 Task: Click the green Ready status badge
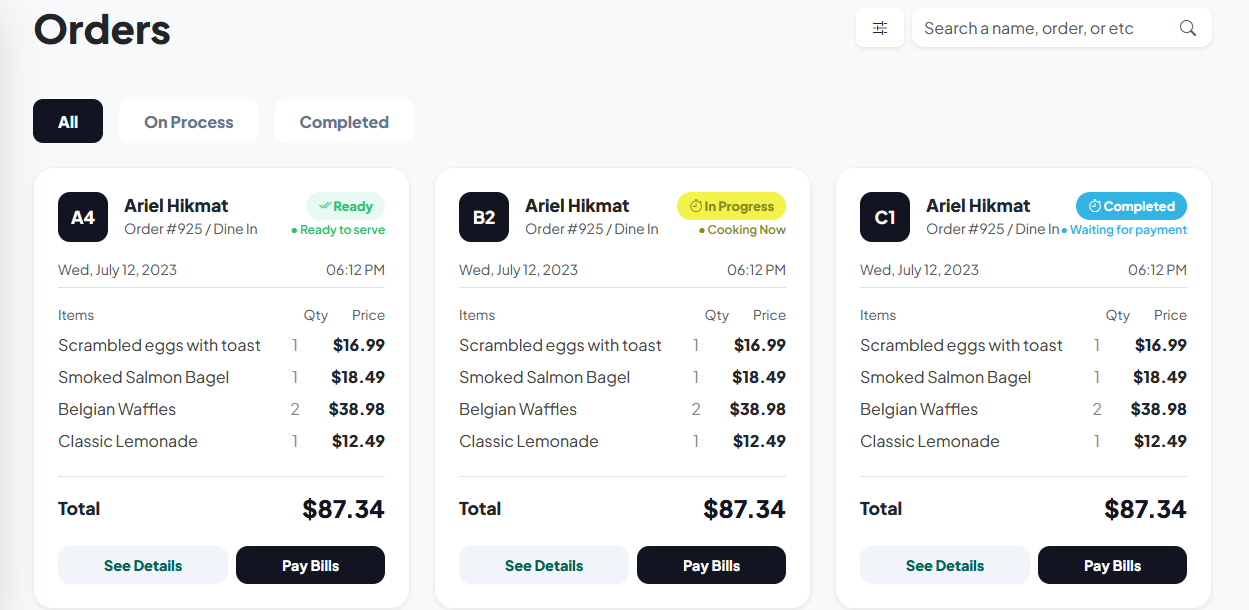pyautogui.click(x=345, y=206)
